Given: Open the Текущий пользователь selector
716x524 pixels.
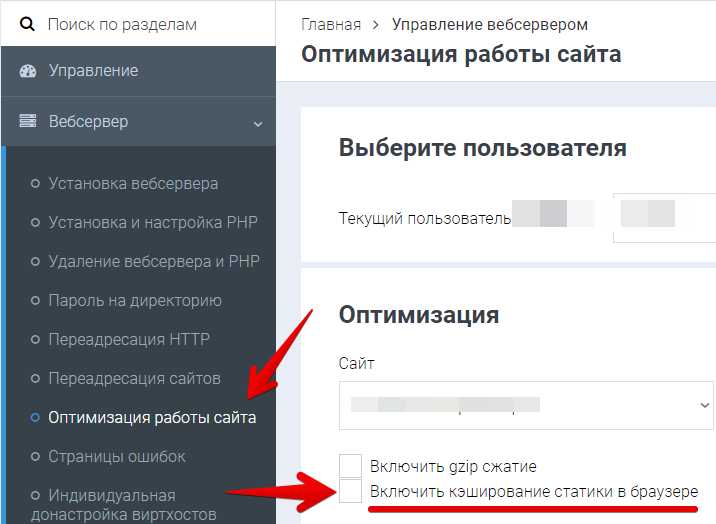Looking at the screenshot, I should pos(665,218).
